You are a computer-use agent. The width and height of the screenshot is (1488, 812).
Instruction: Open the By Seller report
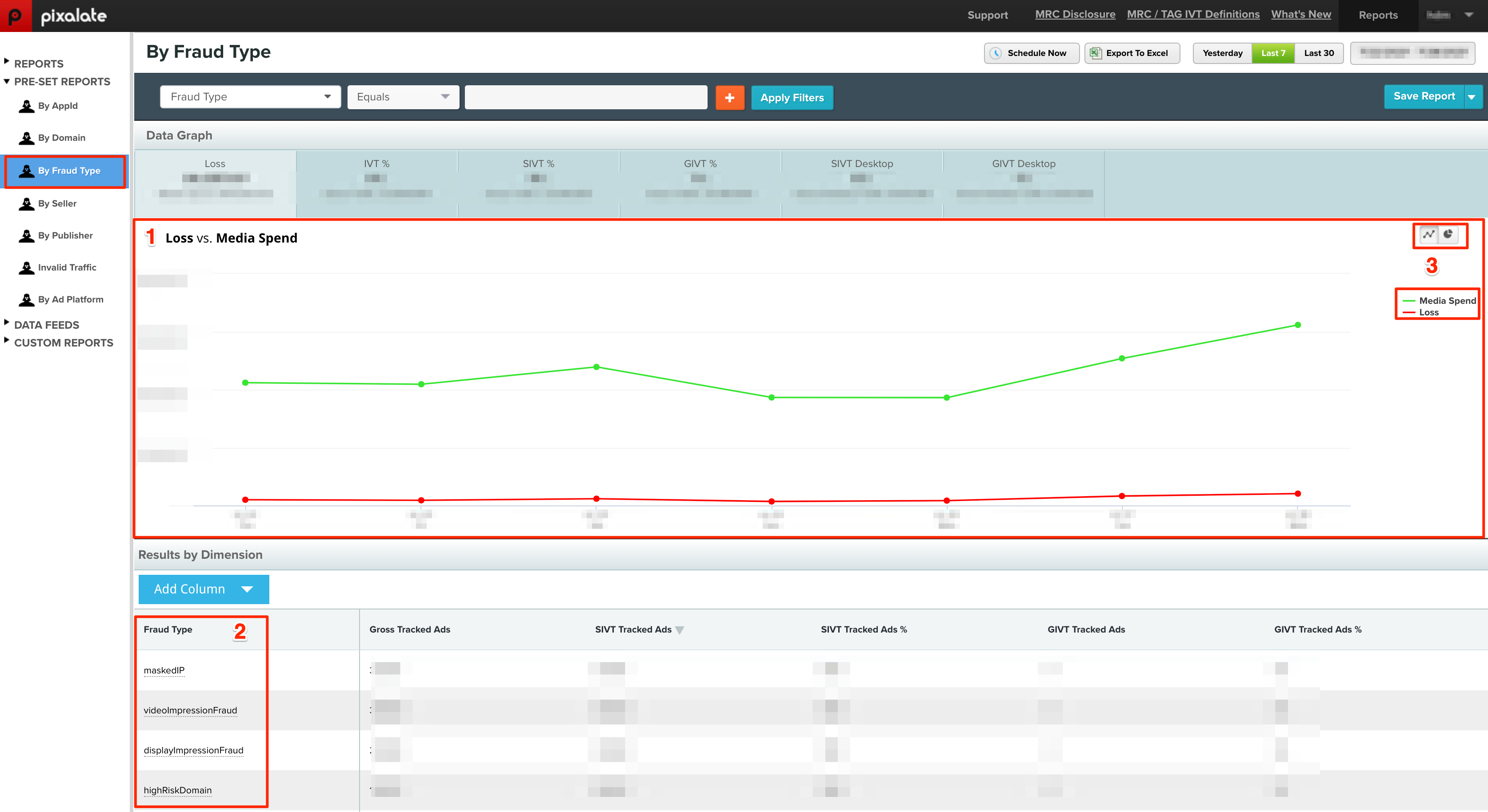56,203
